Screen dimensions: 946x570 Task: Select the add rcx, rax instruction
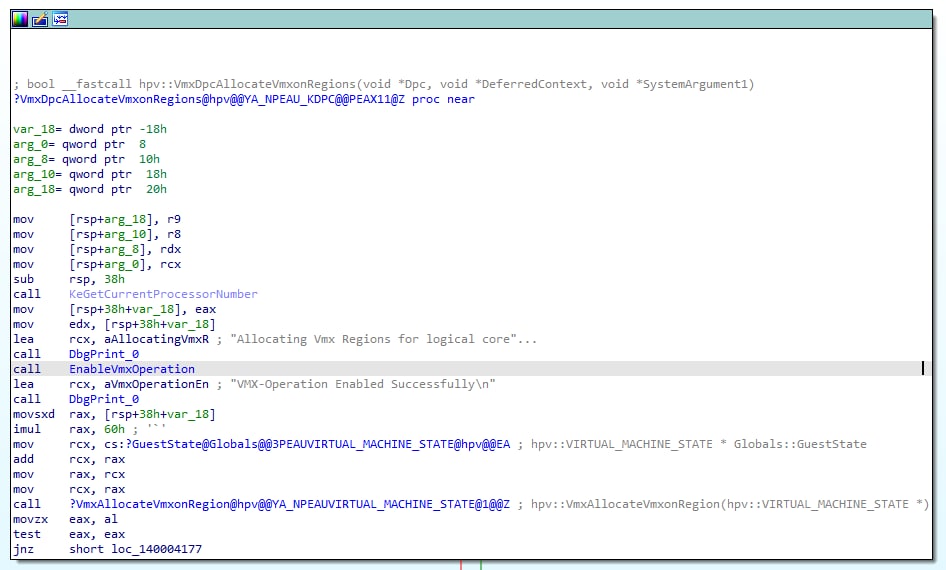[x=69, y=460]
